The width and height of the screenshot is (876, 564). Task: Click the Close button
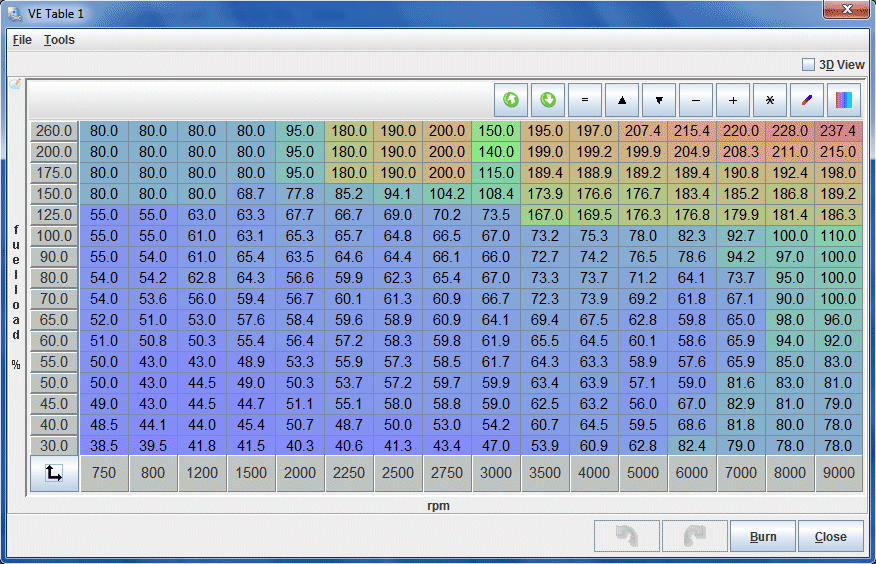click(x=830, y=537)
